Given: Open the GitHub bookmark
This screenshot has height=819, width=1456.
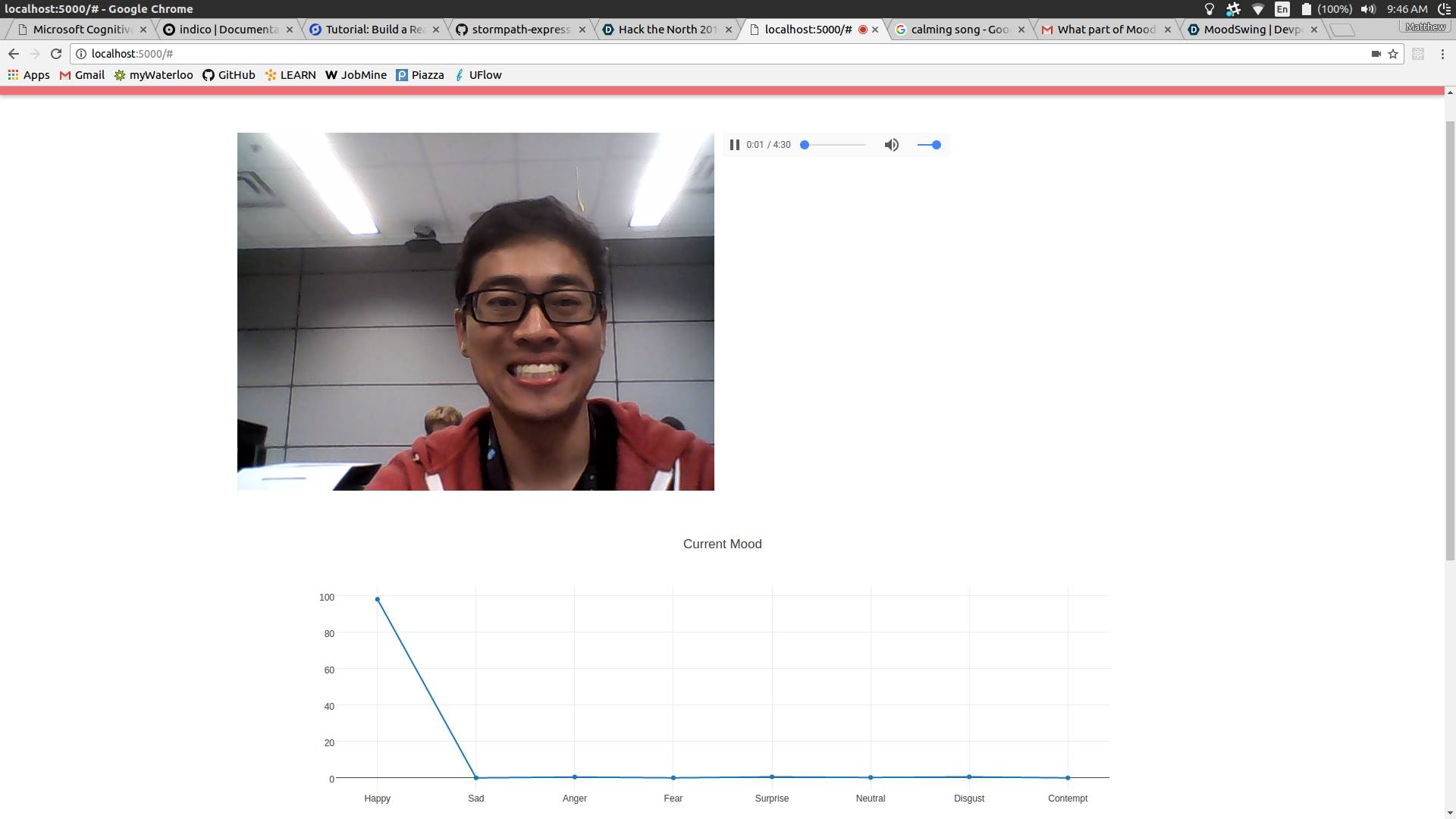Looking at the screenshot, I should click(x=229, y=75).
